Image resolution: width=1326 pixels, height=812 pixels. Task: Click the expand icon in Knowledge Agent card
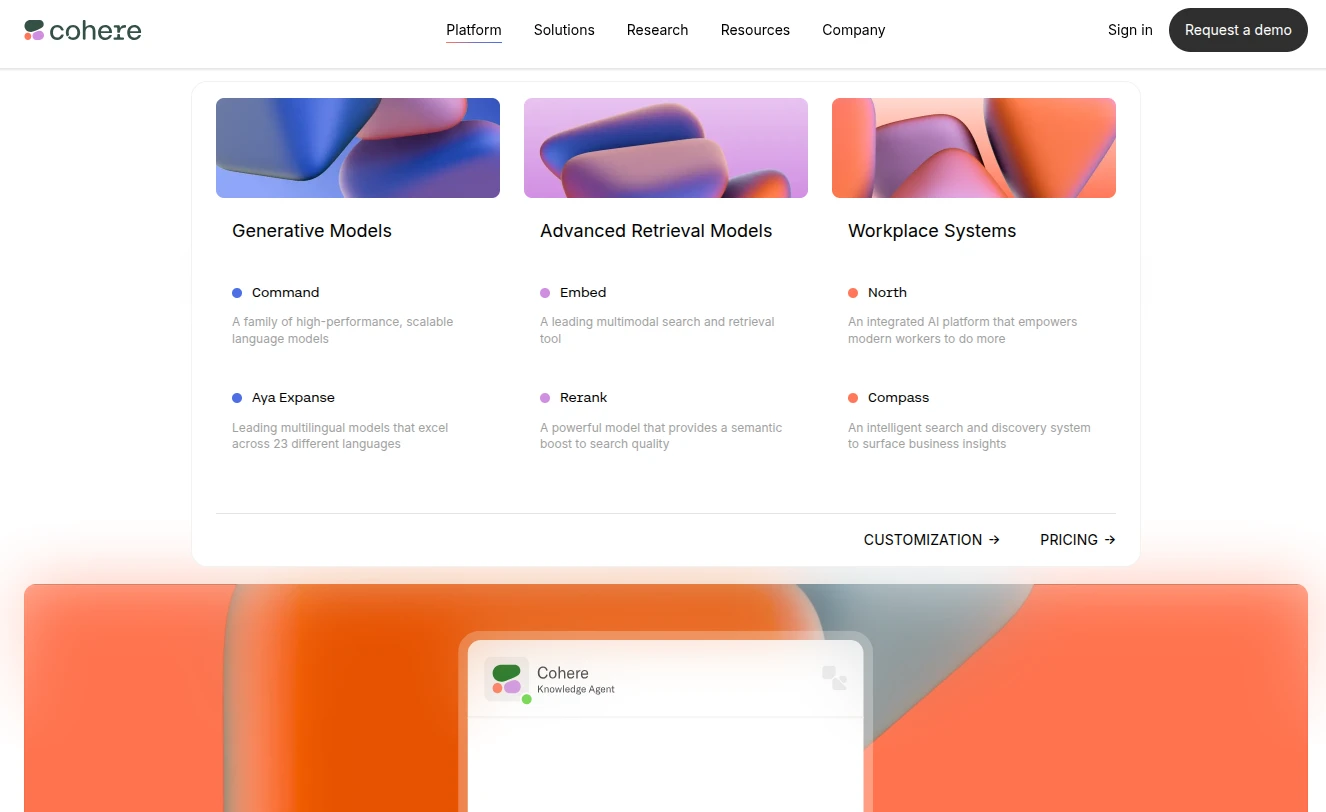tap(835, 678)
